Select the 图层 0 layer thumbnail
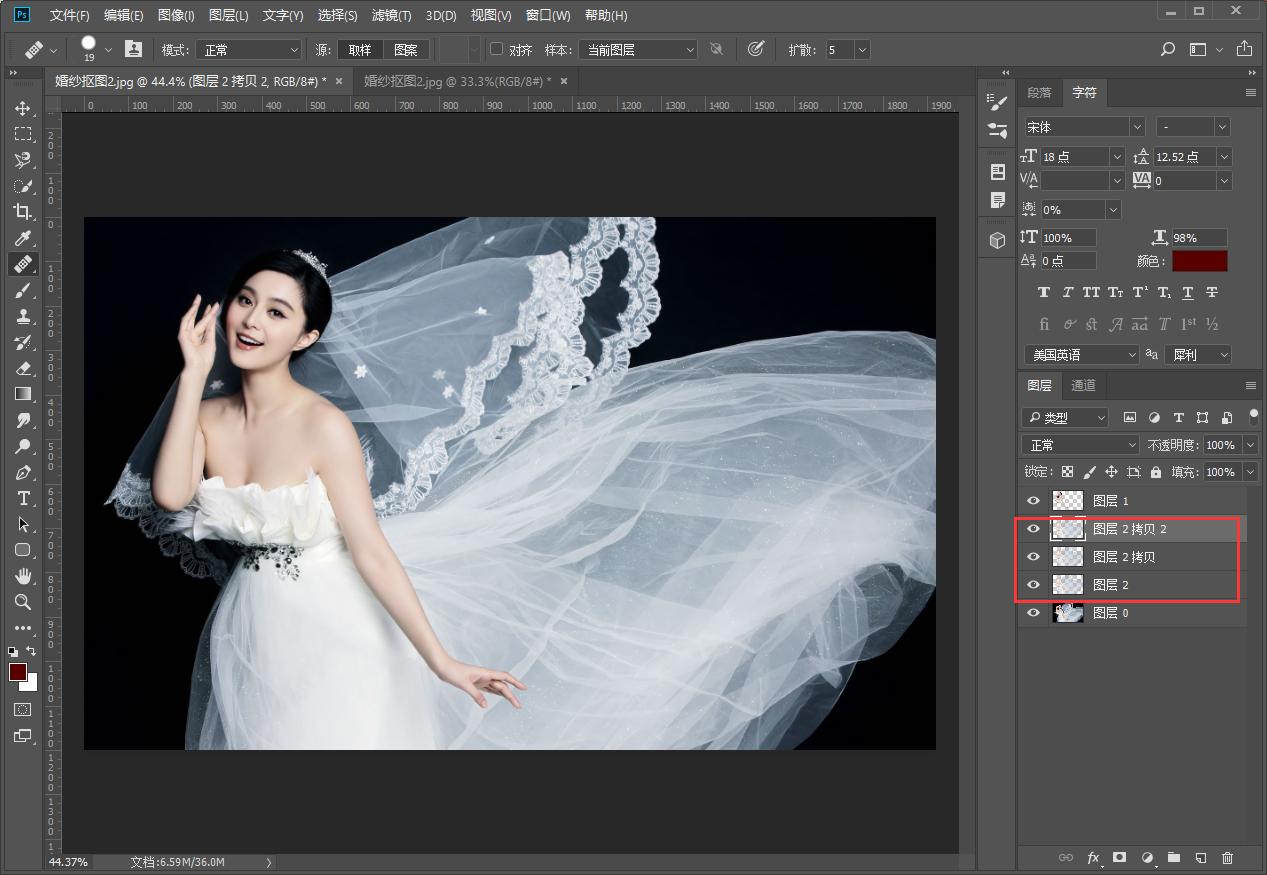Viewport: 1267px width, 875px height. point(1068,613)
